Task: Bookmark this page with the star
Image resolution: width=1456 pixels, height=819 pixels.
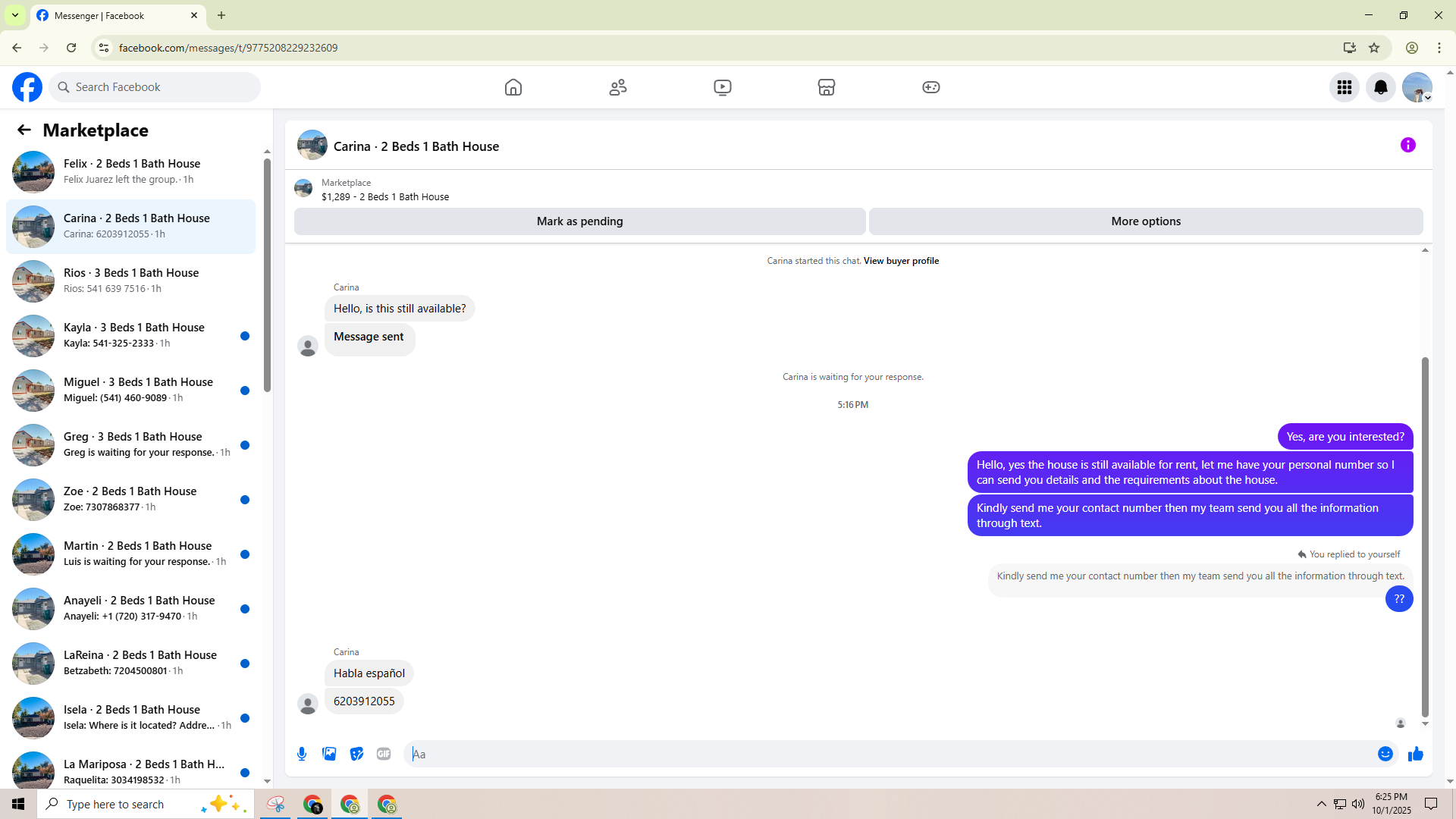Action: click(1374, 48)
